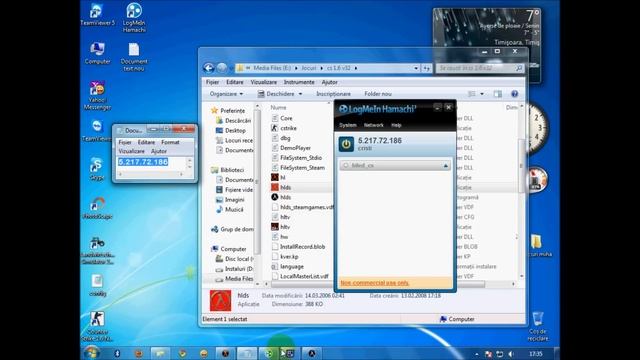The height and width of the screenshot is (360, 640).
Task: Select the language file
Action: click(288, 267)
